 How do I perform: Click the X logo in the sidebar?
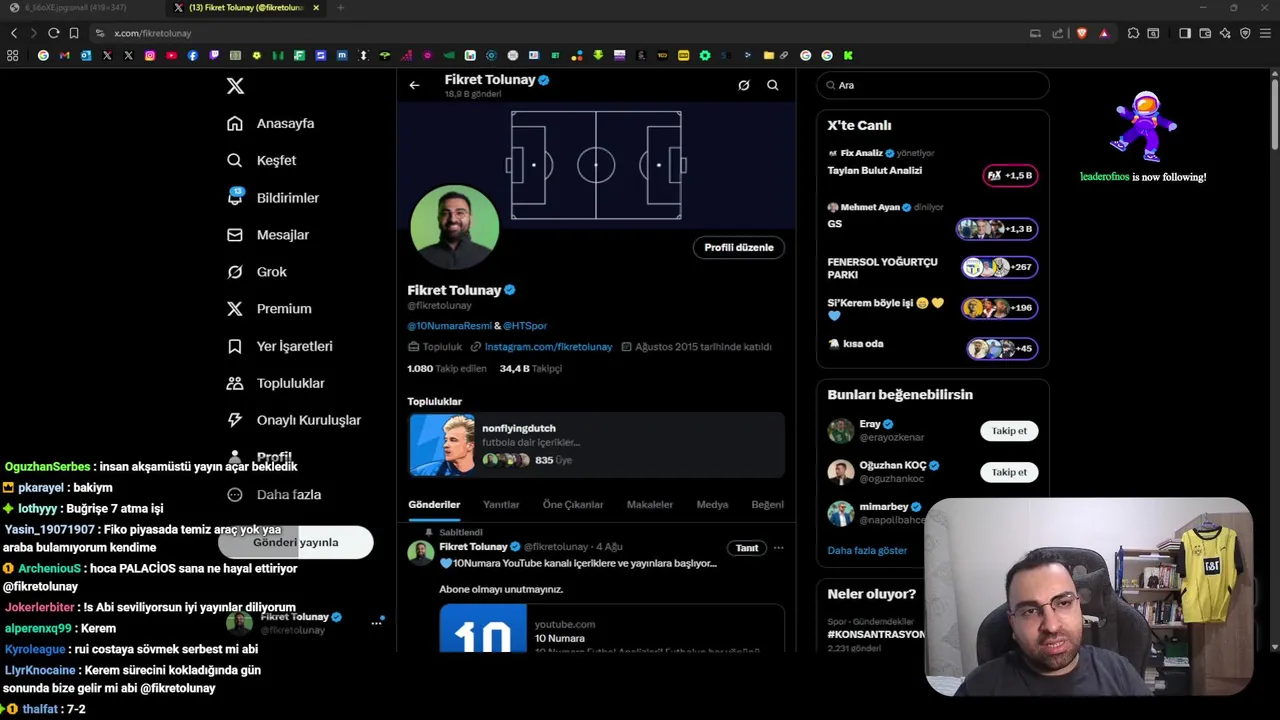pos(235,86)
